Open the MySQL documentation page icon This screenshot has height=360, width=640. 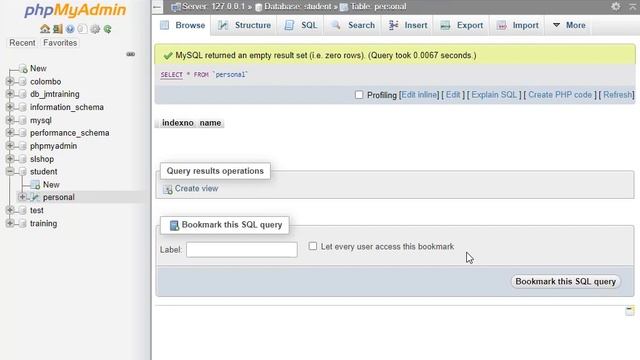tap(82, 29)
